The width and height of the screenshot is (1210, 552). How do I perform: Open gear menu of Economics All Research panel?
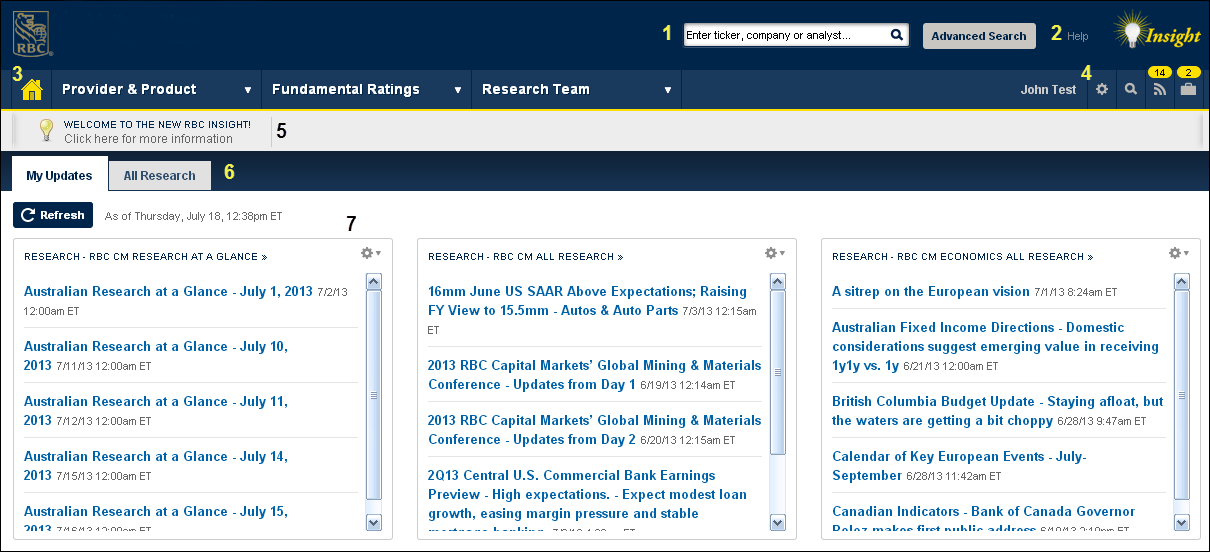coord(1179,254)
